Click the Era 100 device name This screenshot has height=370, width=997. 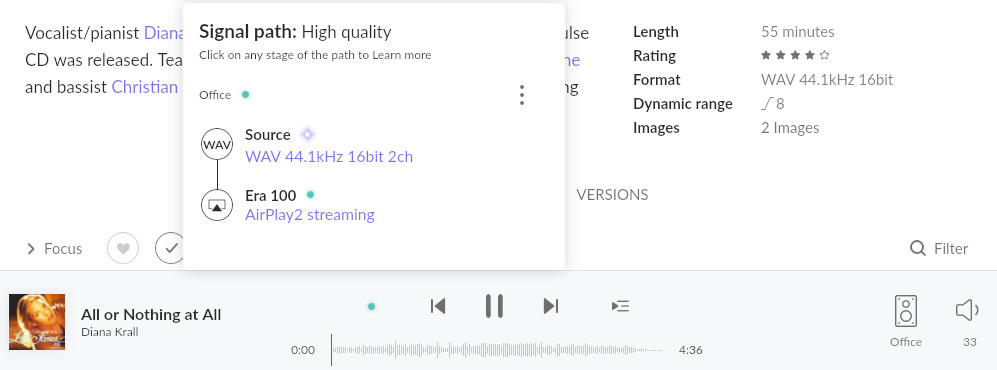point(270,195)
